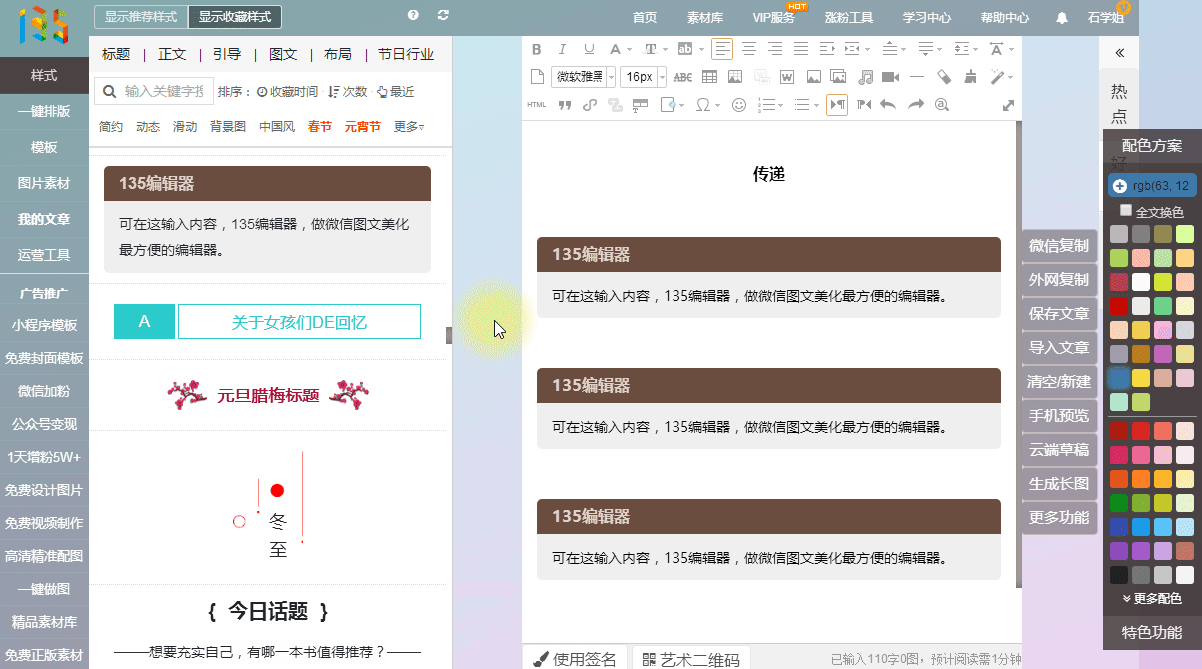This screenshot has width=1202, height=669.
Task: Toggle 显示收藏样式 view
Action: point(235,17)
